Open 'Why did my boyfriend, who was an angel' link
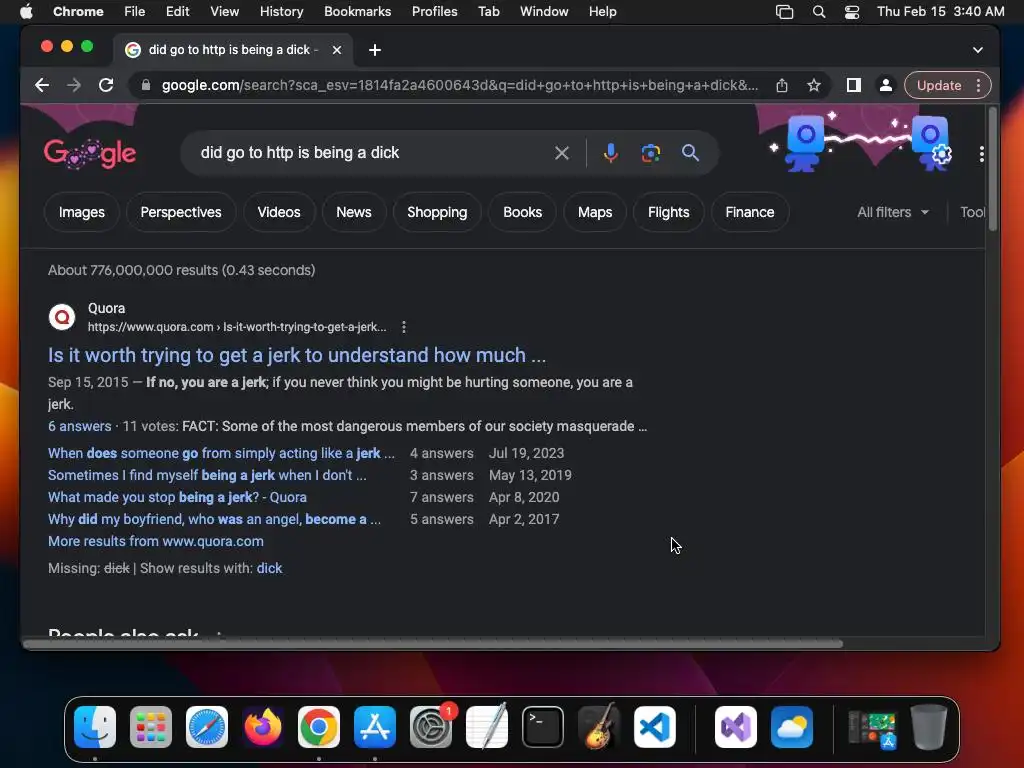 (x=214, y=520)
